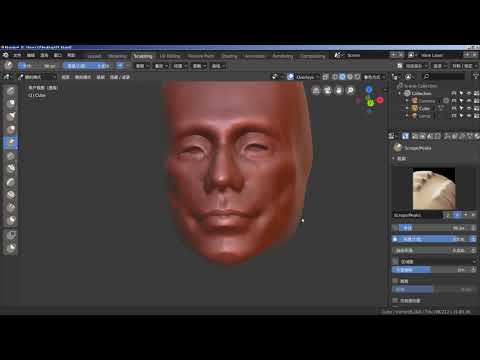Add new brush with plus button
This screenshot has width=480, height=360.
pyautogui.click(x=466, y=215)
